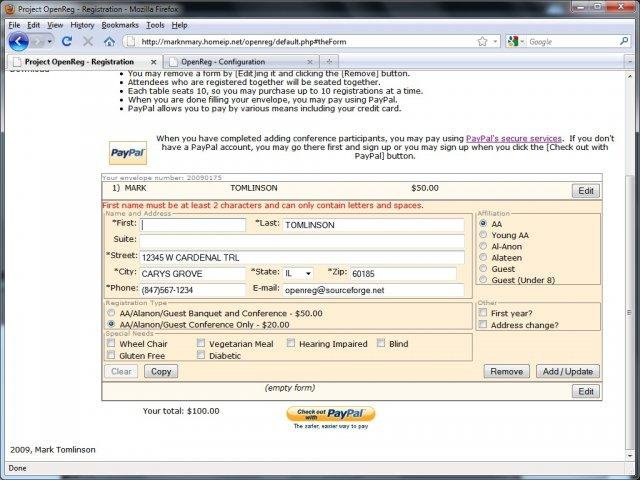
Task: Open the State dropdown showing IL
Action: click(298, 273)
